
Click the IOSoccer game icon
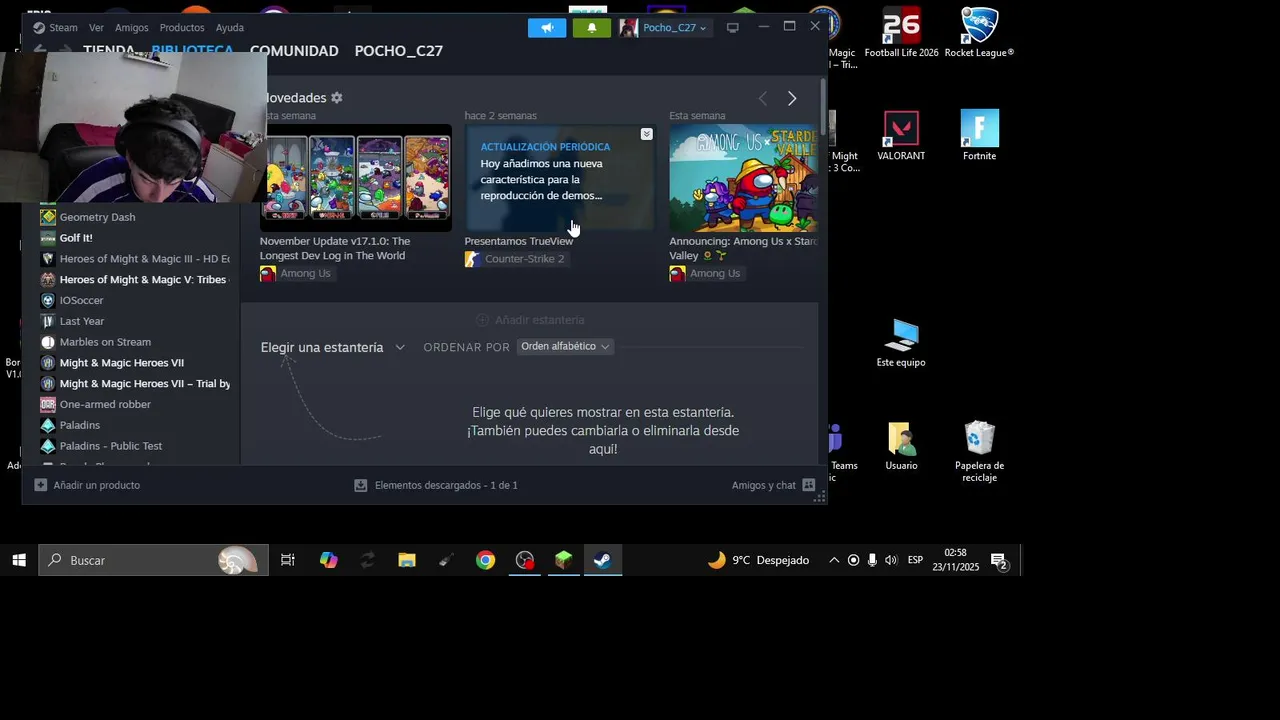click(x=47, y=301)
